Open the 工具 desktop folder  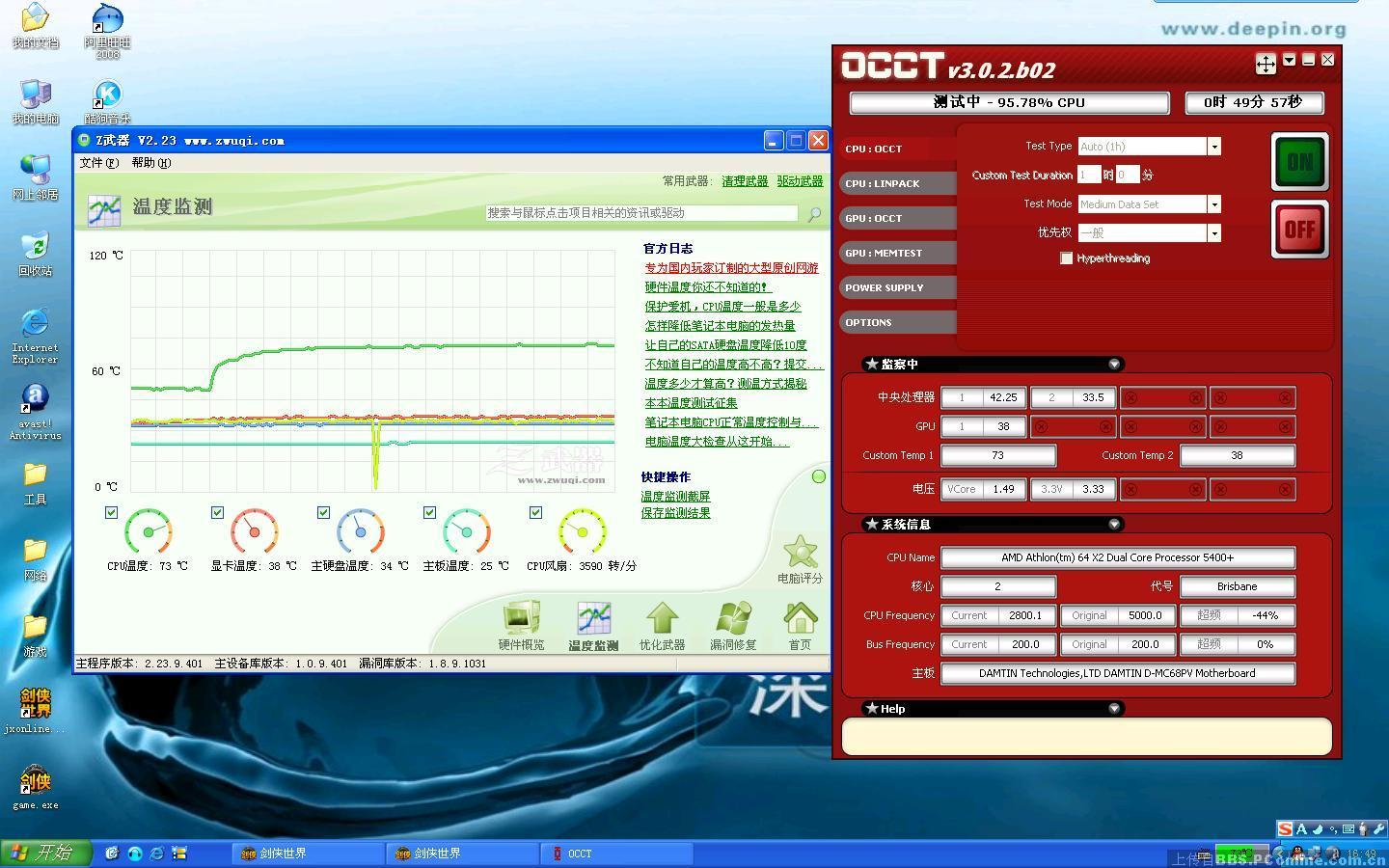(35, 484)
